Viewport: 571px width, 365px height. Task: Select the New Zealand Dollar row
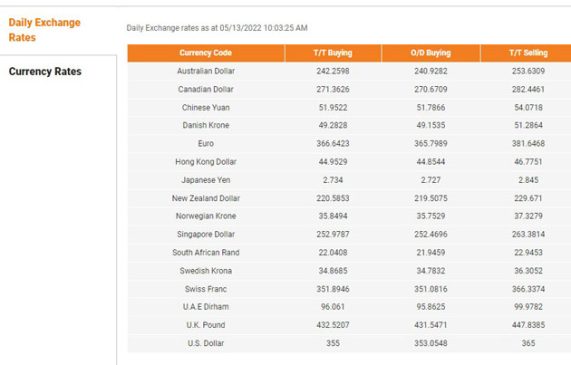click(x=349, y=198)
